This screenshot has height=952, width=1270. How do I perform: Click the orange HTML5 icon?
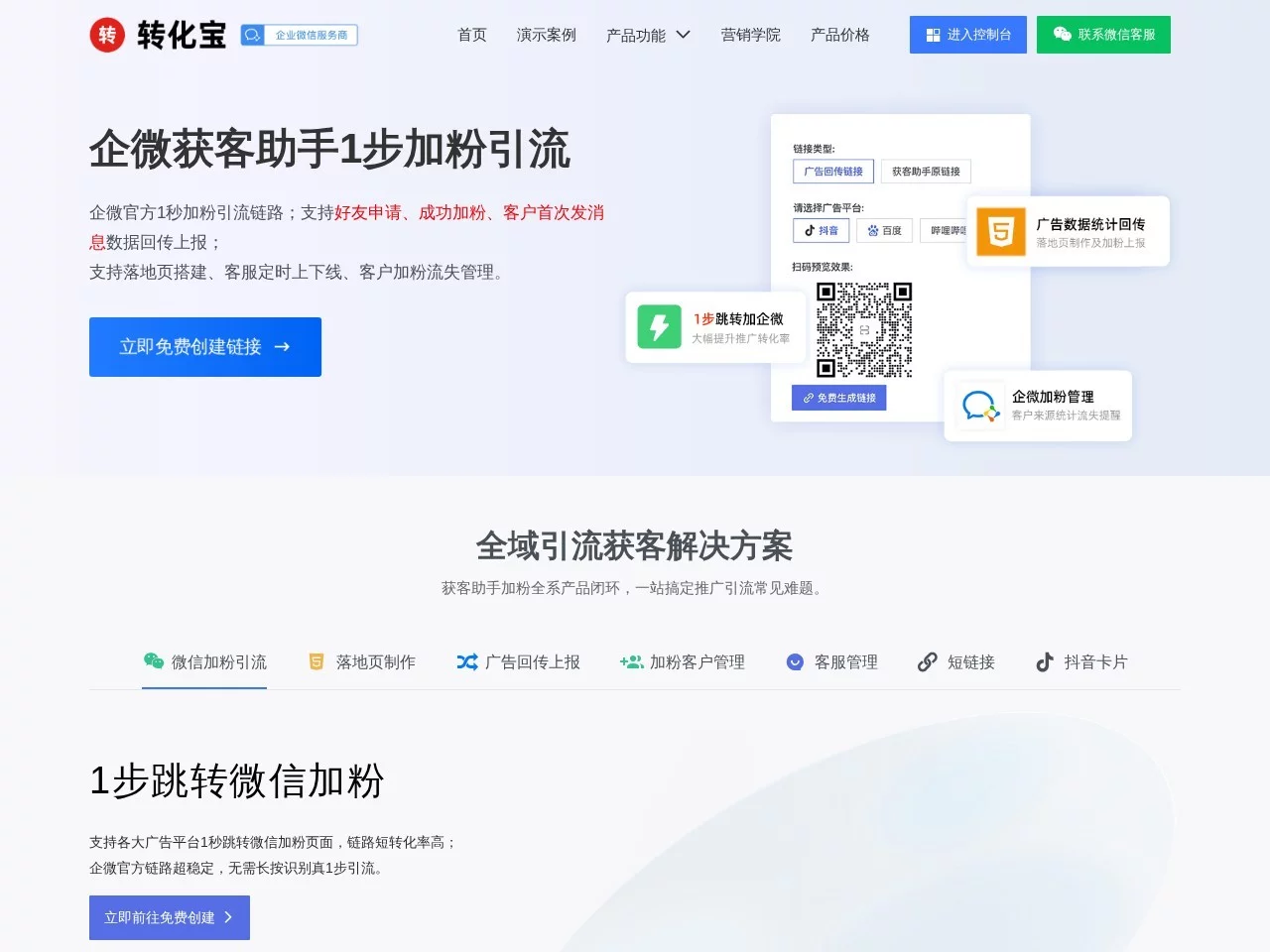coord(1001,231)
